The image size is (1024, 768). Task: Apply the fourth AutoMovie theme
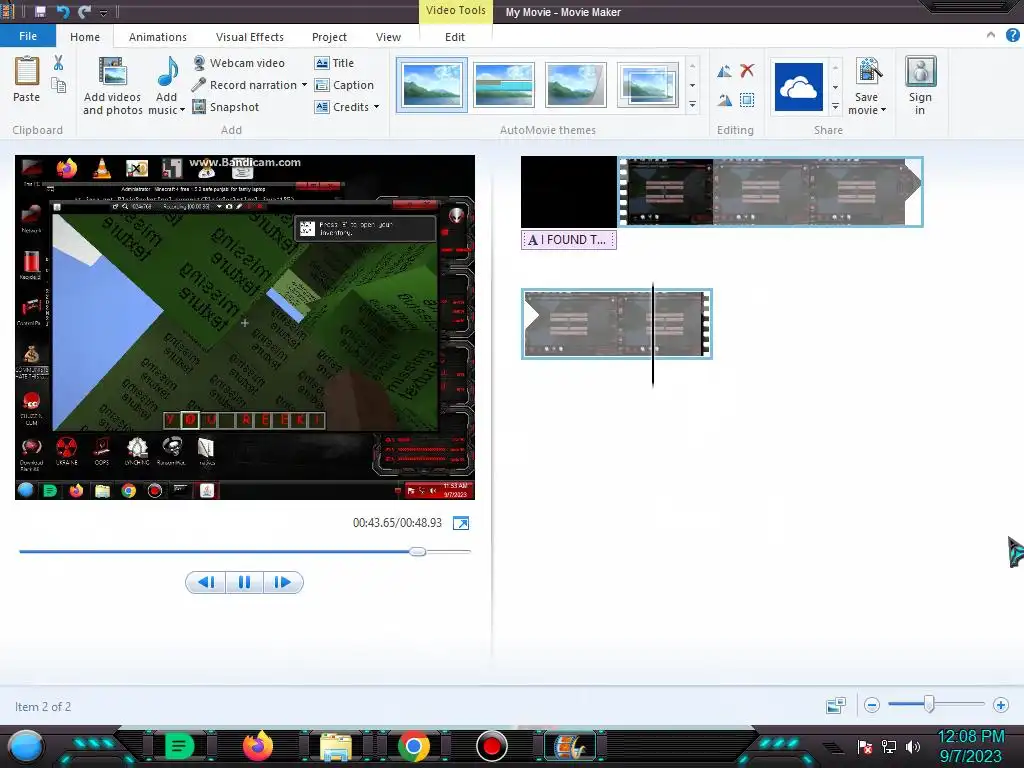[x=647, y=85]
